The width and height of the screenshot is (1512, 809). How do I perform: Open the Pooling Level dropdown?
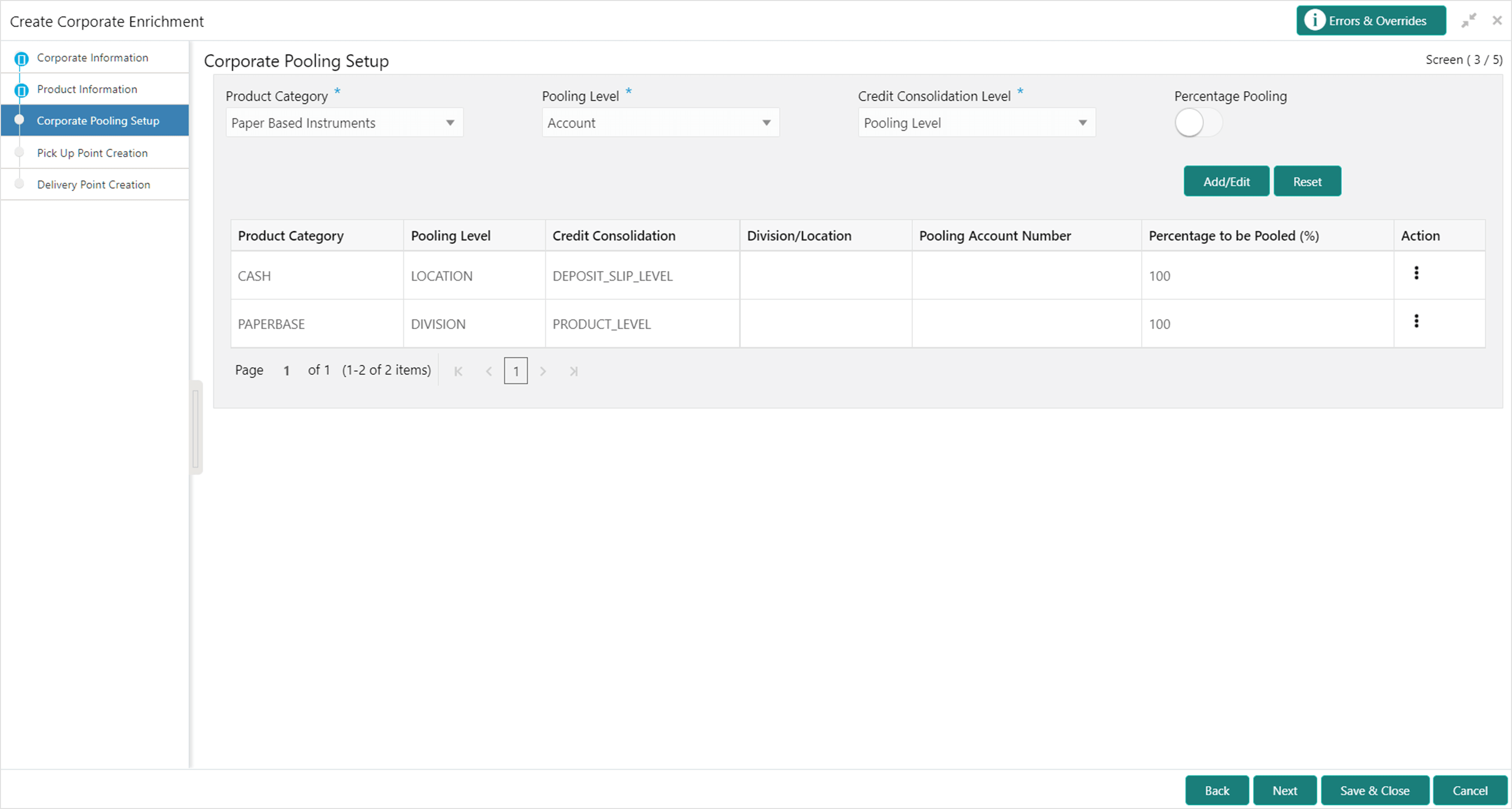pyautogui.click(x=660, y=123)
